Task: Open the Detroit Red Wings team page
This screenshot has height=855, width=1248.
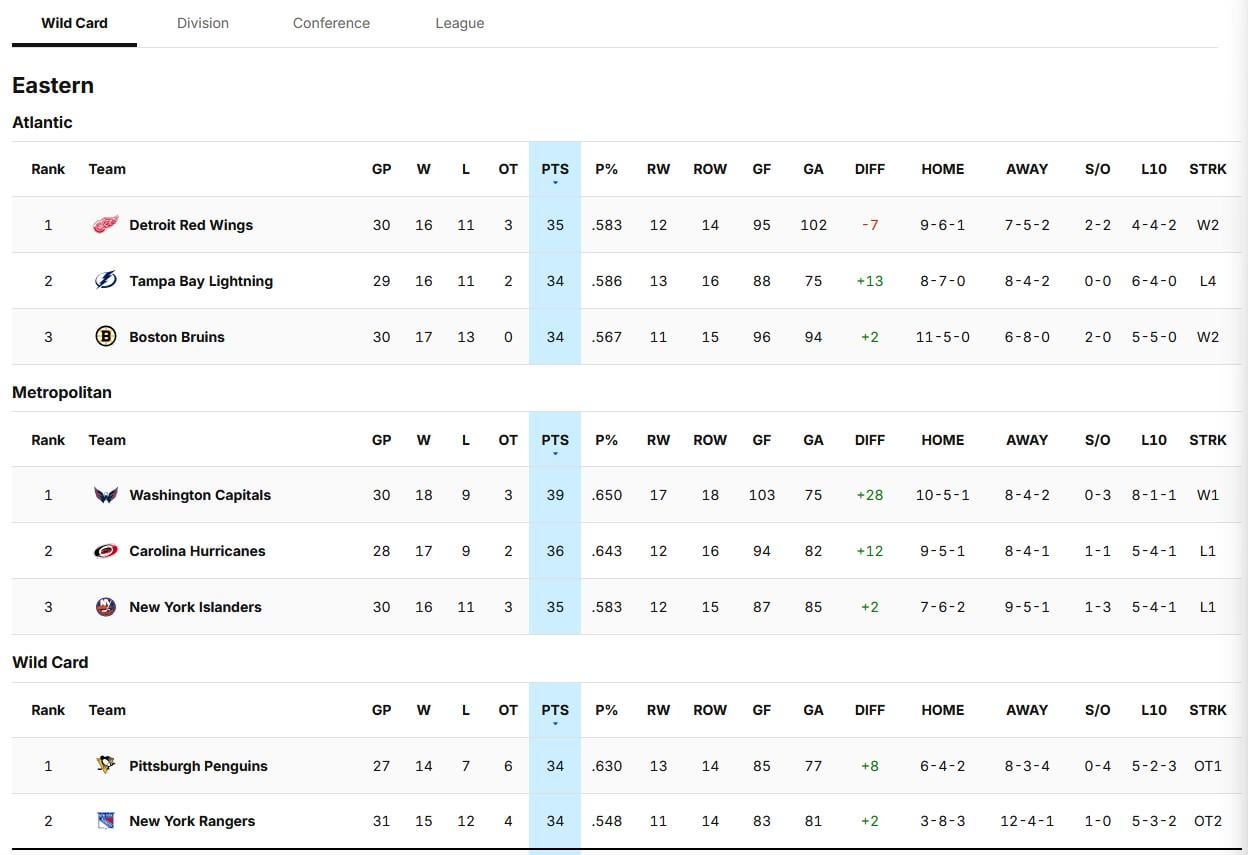Action: click(x=191, y=224)
